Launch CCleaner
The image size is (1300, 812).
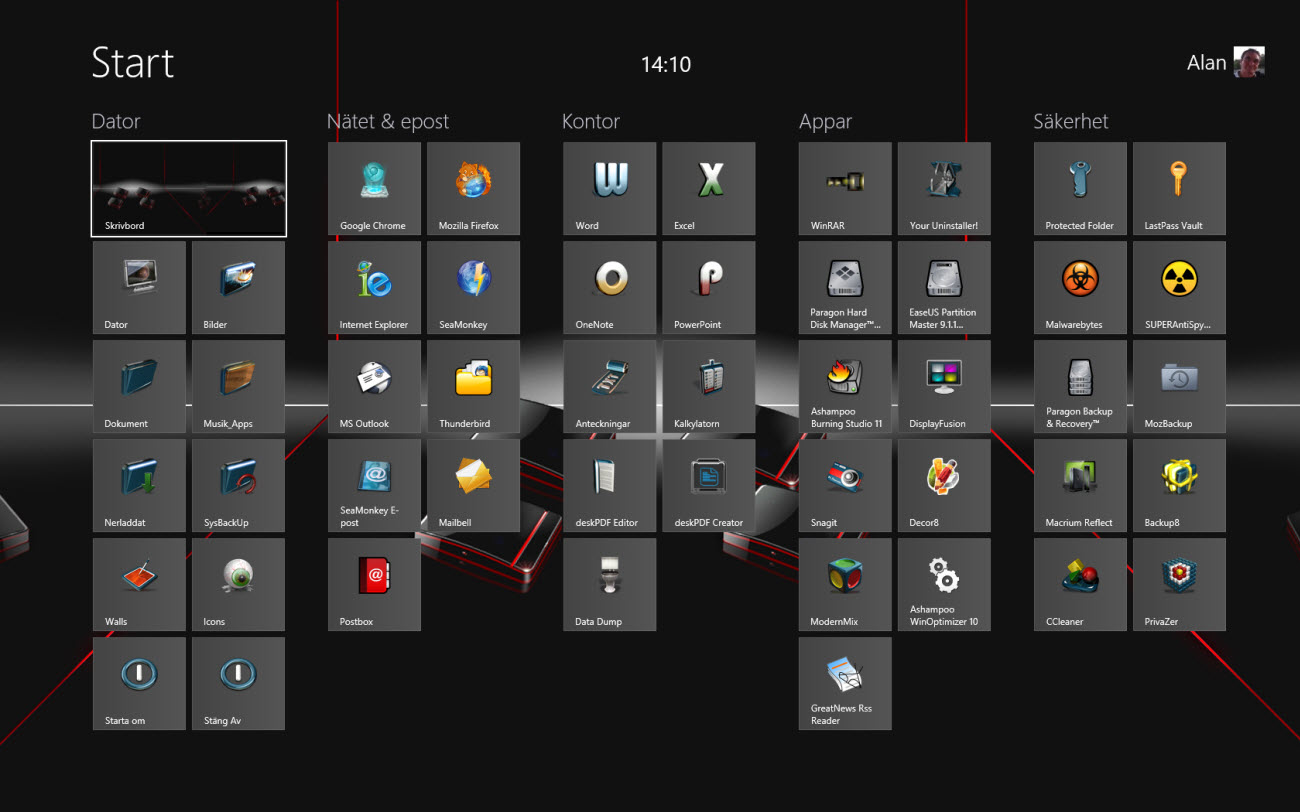tap(1080, 584)
